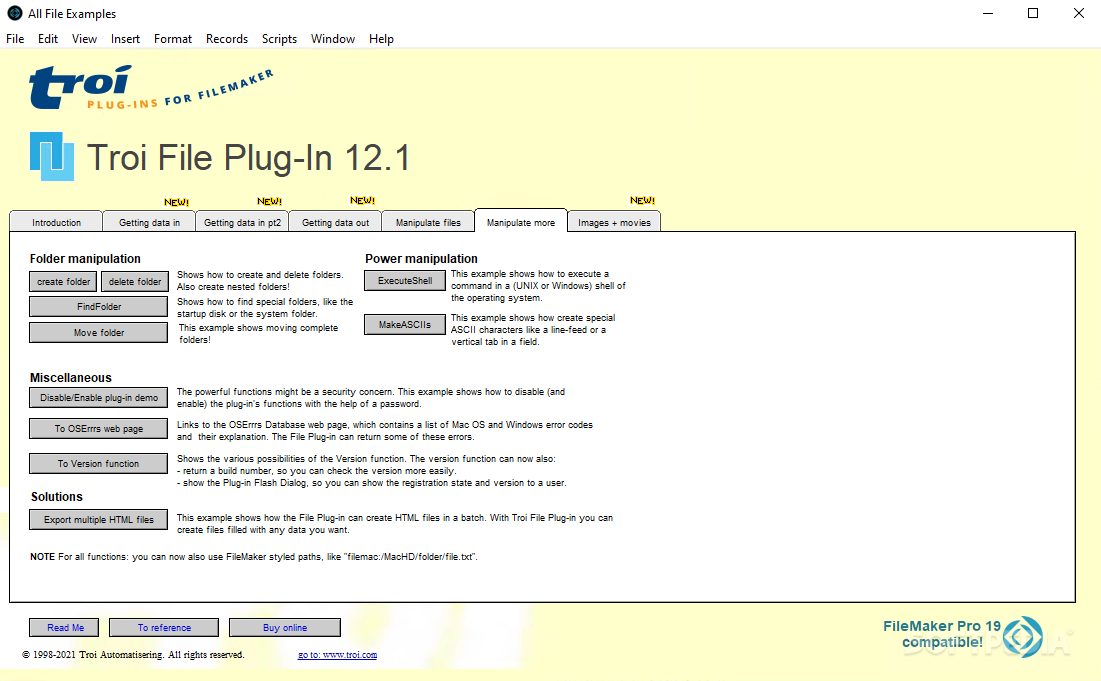The height and width of the screenshot is (681, 1101).
Task: Click the Miscellaneous heading
Action: [x=70, y=378]
